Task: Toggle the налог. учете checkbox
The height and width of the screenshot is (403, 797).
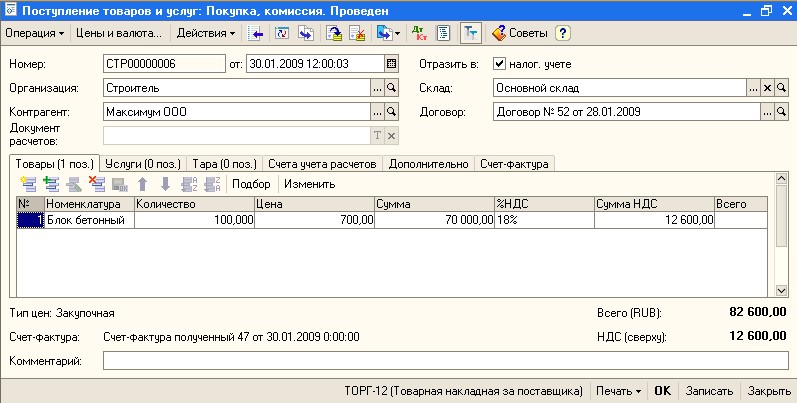Action: pyautogui.click(x=500, y=64)
